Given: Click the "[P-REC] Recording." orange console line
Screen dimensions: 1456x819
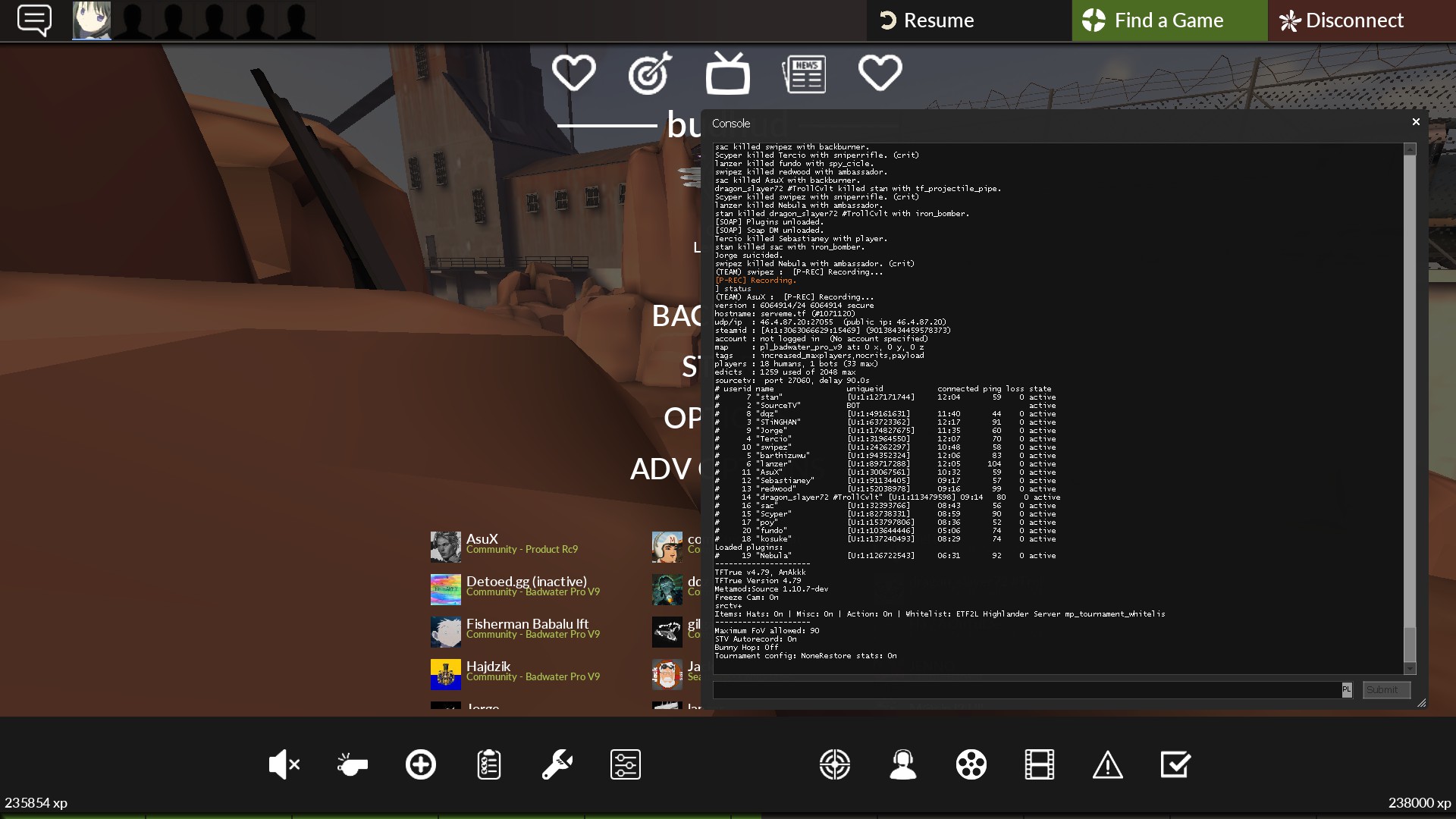Looking at the screenshot, I should [755, 281].
